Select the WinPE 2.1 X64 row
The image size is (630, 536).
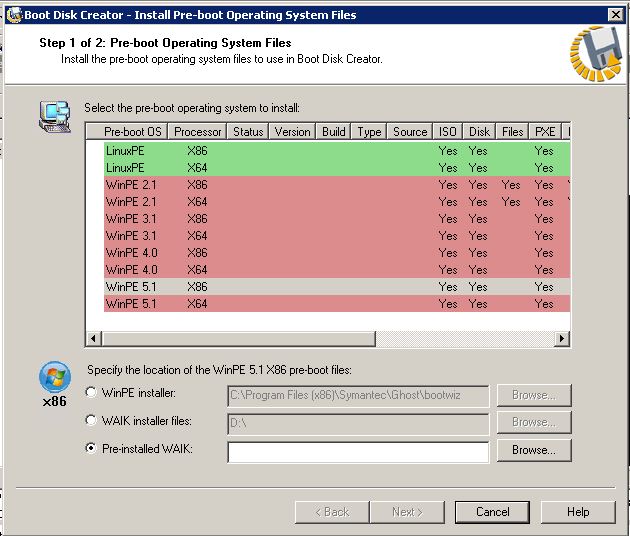(x=337, y=202)
